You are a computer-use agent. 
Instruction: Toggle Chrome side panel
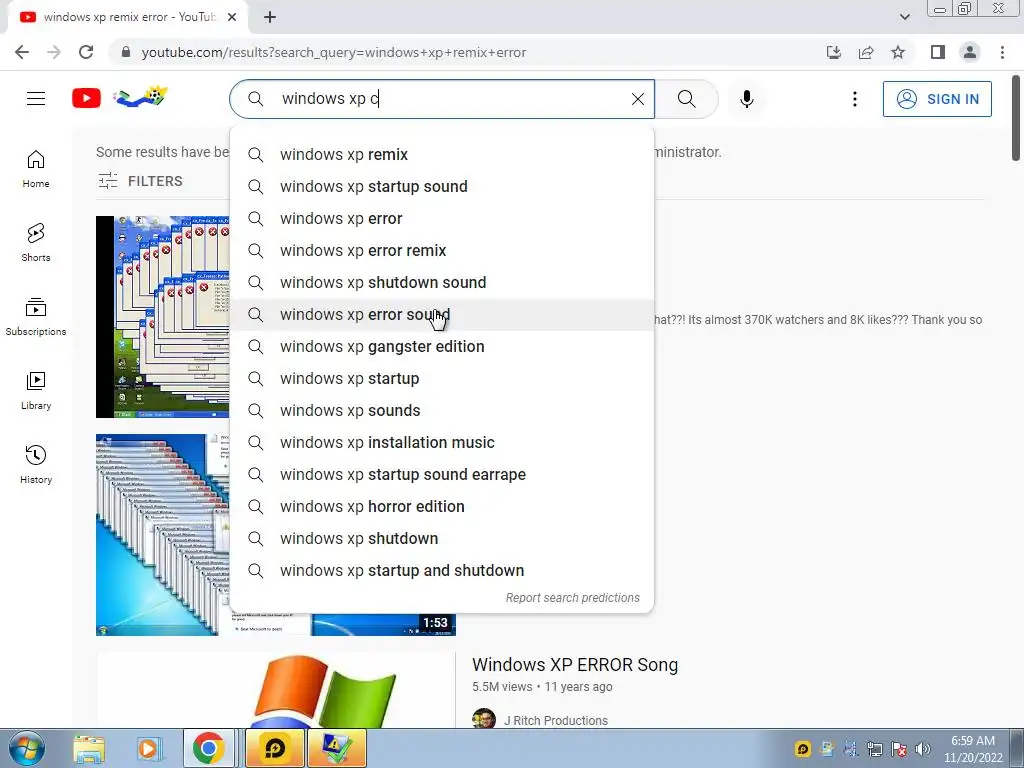coord(938,52)
